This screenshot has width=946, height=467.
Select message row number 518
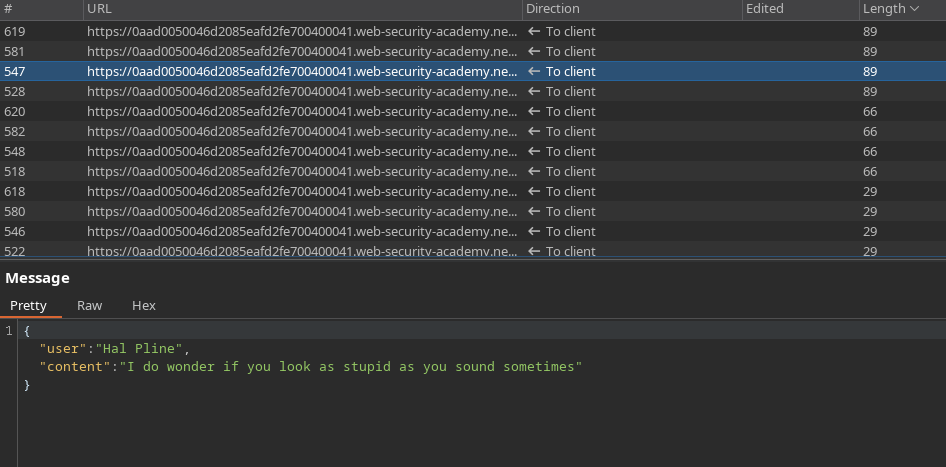click(300, 171)
